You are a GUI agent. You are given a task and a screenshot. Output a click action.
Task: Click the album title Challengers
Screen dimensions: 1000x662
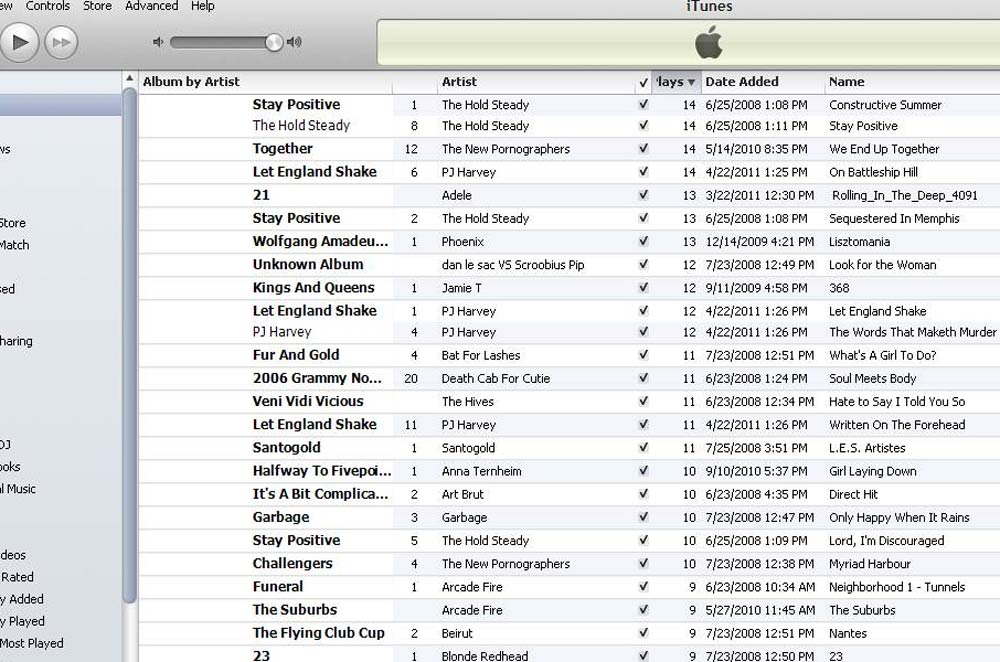(293, 563)
